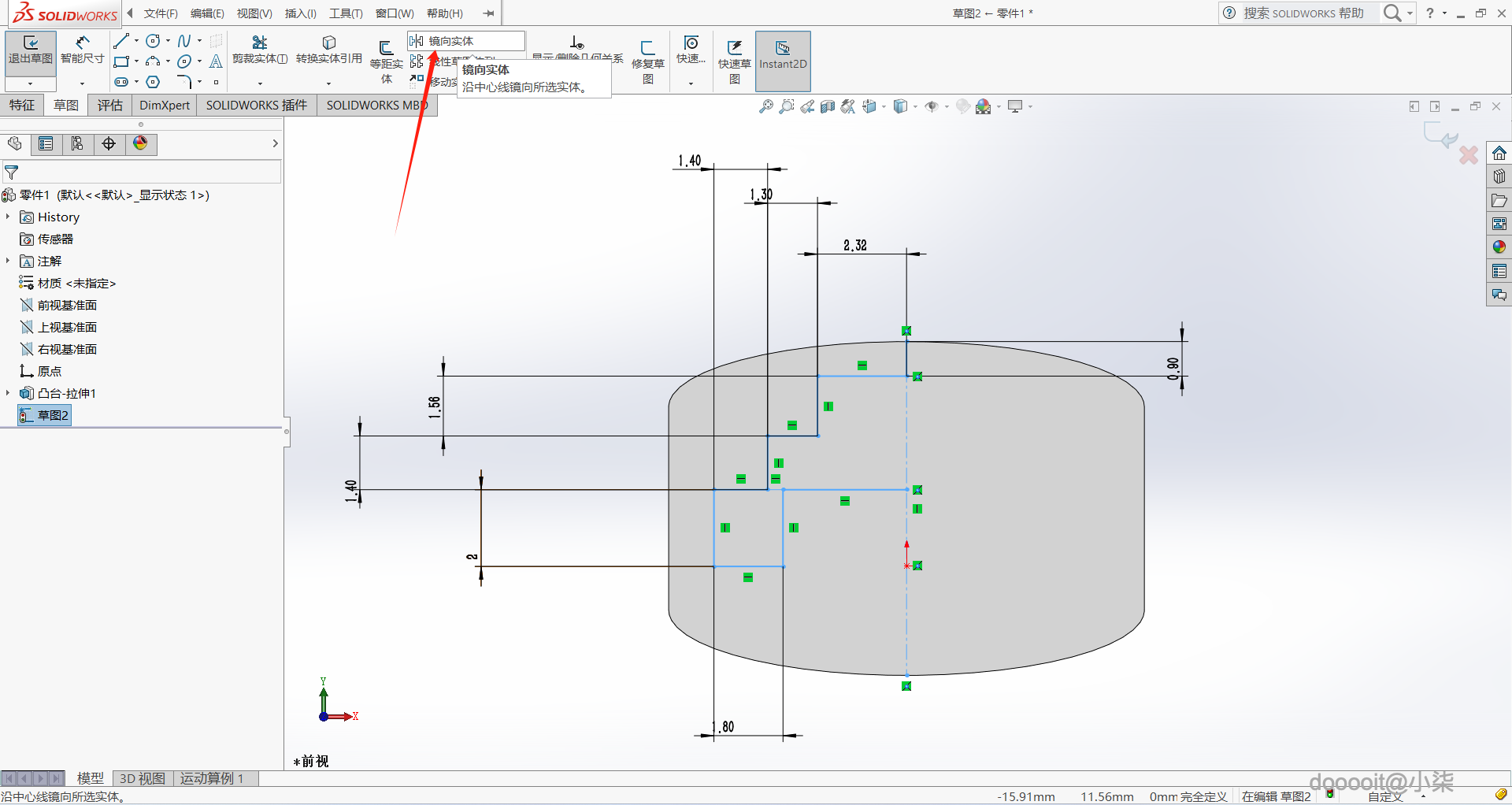The height and width of the screenshot is (805, 1512).
Task: Toggle the hide/show items eye icon
Action: point(932,106)
